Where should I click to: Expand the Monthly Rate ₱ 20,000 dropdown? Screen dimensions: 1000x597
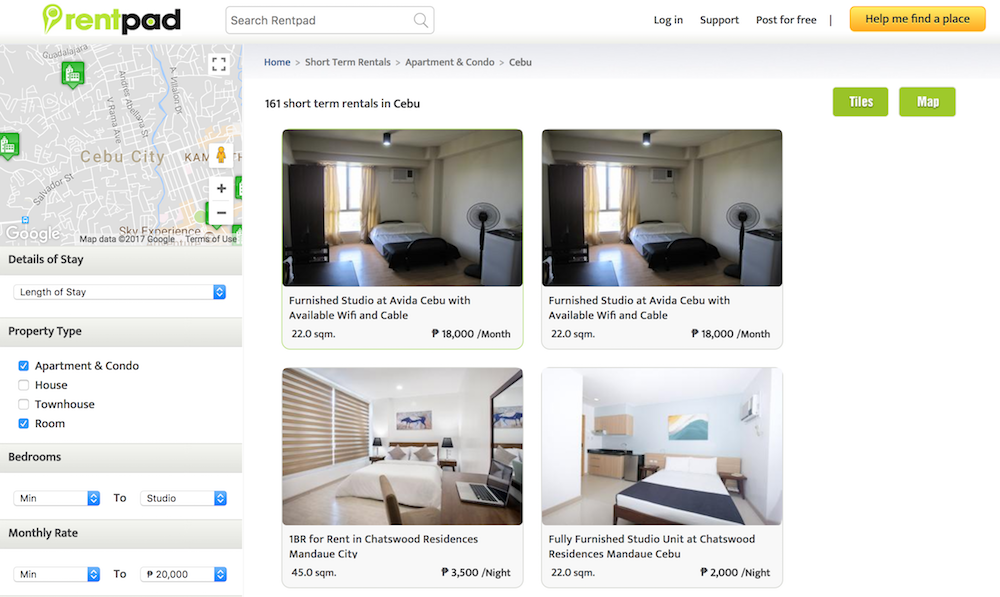[184, 574]
